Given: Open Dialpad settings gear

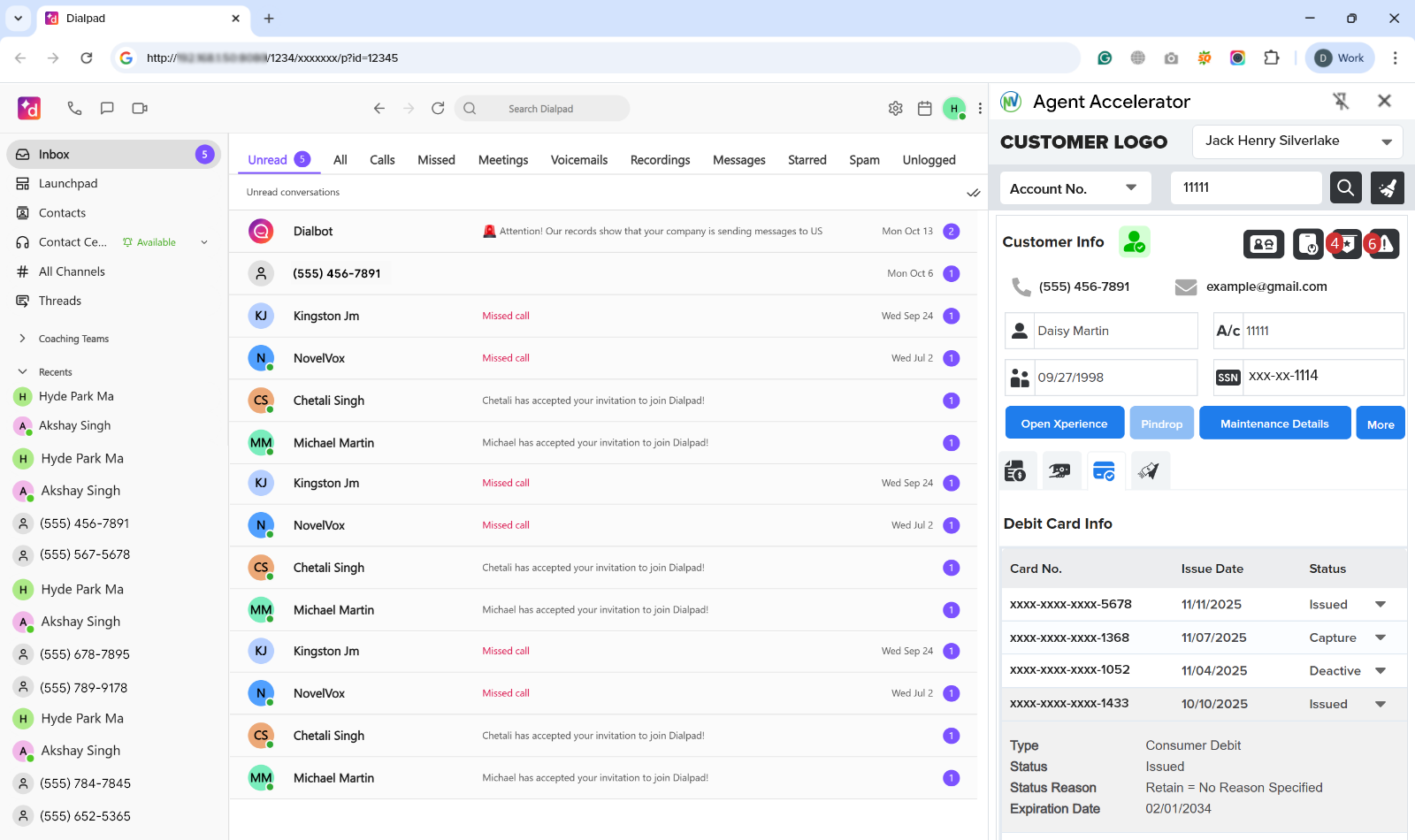Looking at the screenshot, I should 896,108.
